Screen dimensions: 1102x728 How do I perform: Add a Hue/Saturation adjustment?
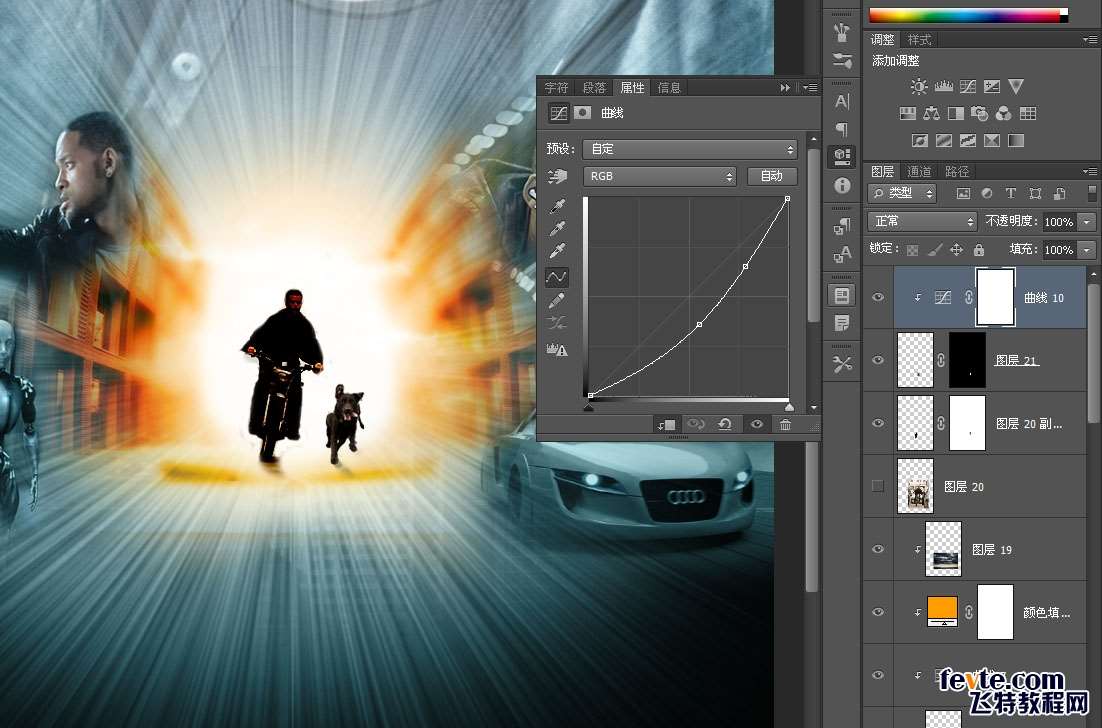click(907, 113)
